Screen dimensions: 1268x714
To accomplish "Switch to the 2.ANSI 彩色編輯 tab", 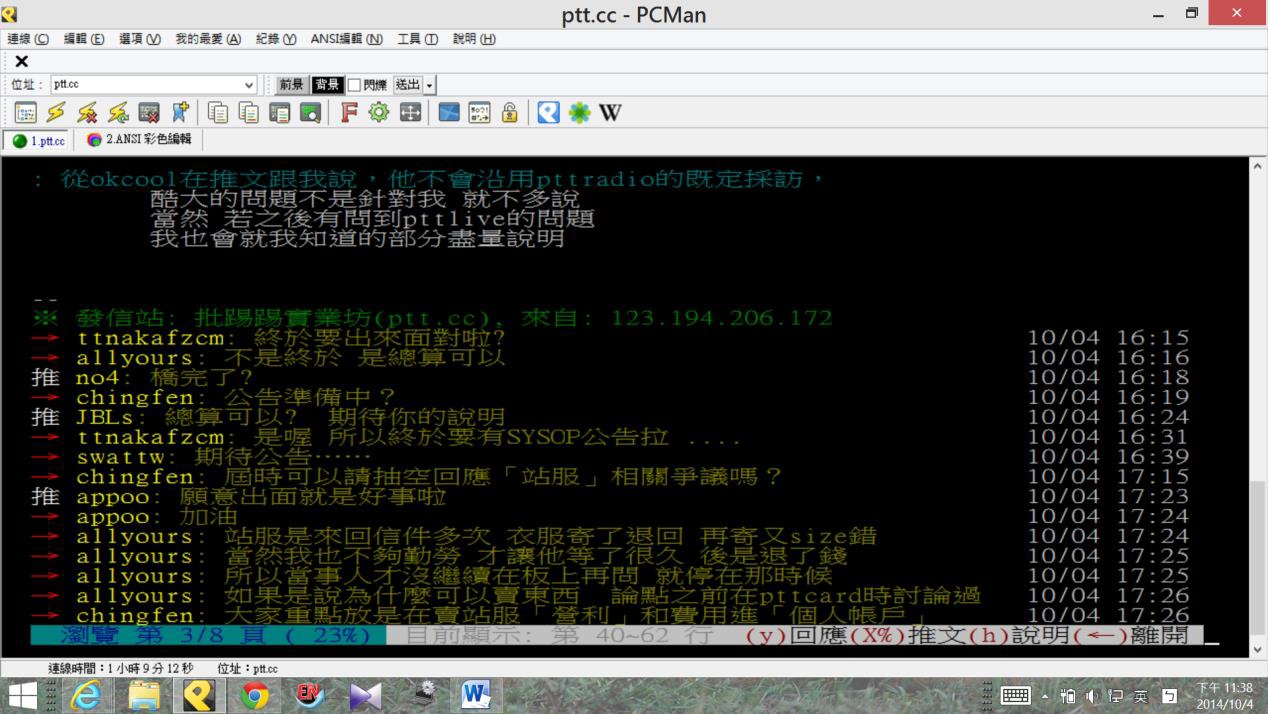I will (138, 140).
